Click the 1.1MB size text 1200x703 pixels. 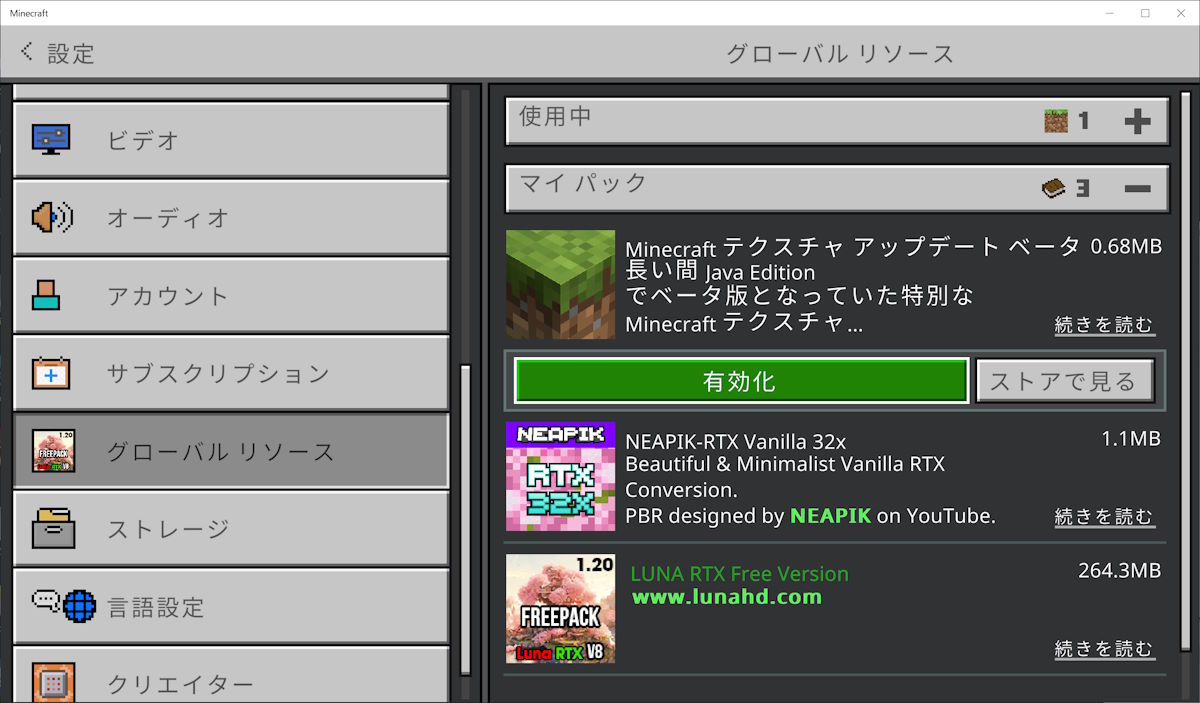[1131, 438]
